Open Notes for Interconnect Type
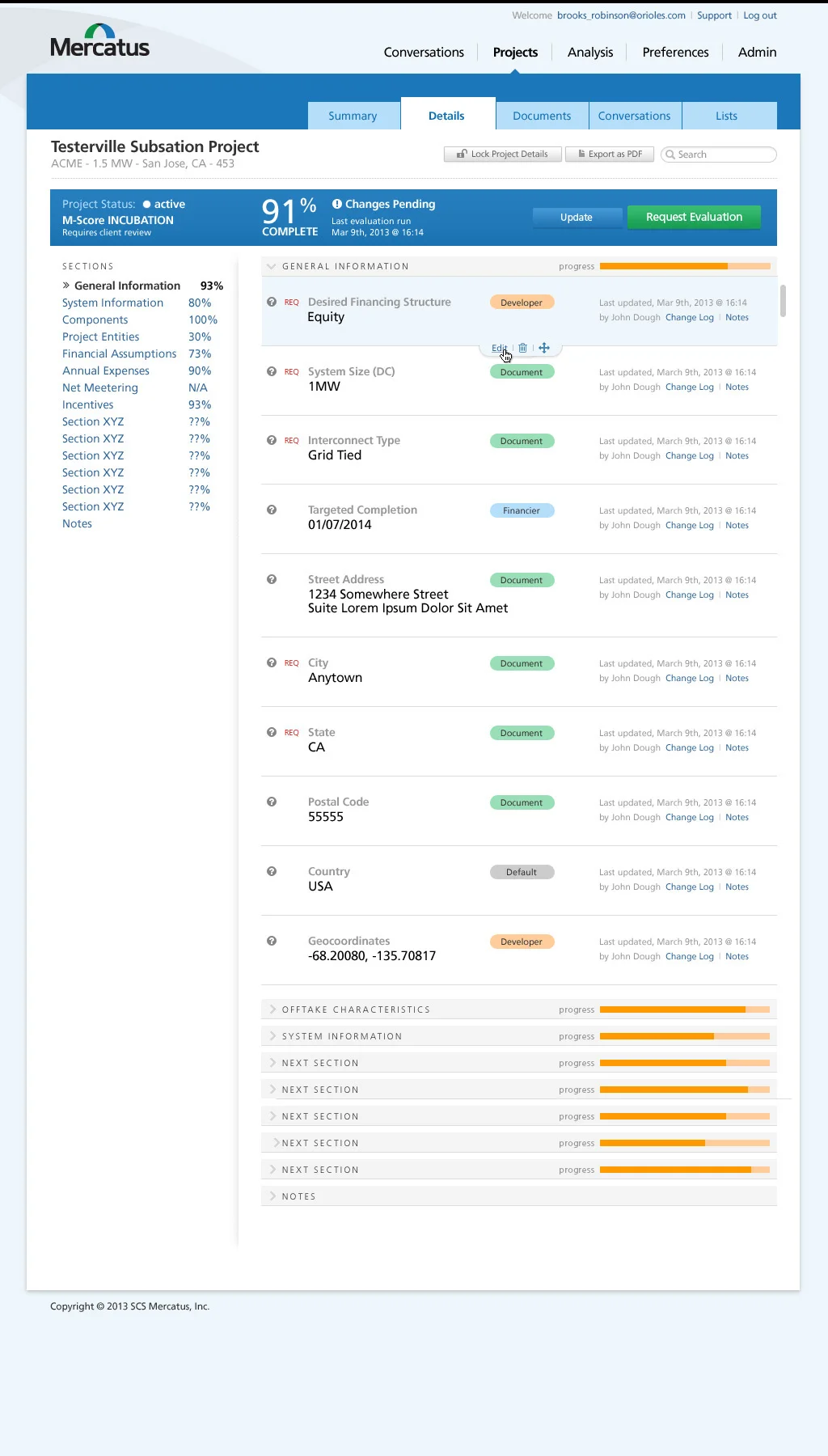This screenshot has height=1456, width=828. tap(737, 455)
